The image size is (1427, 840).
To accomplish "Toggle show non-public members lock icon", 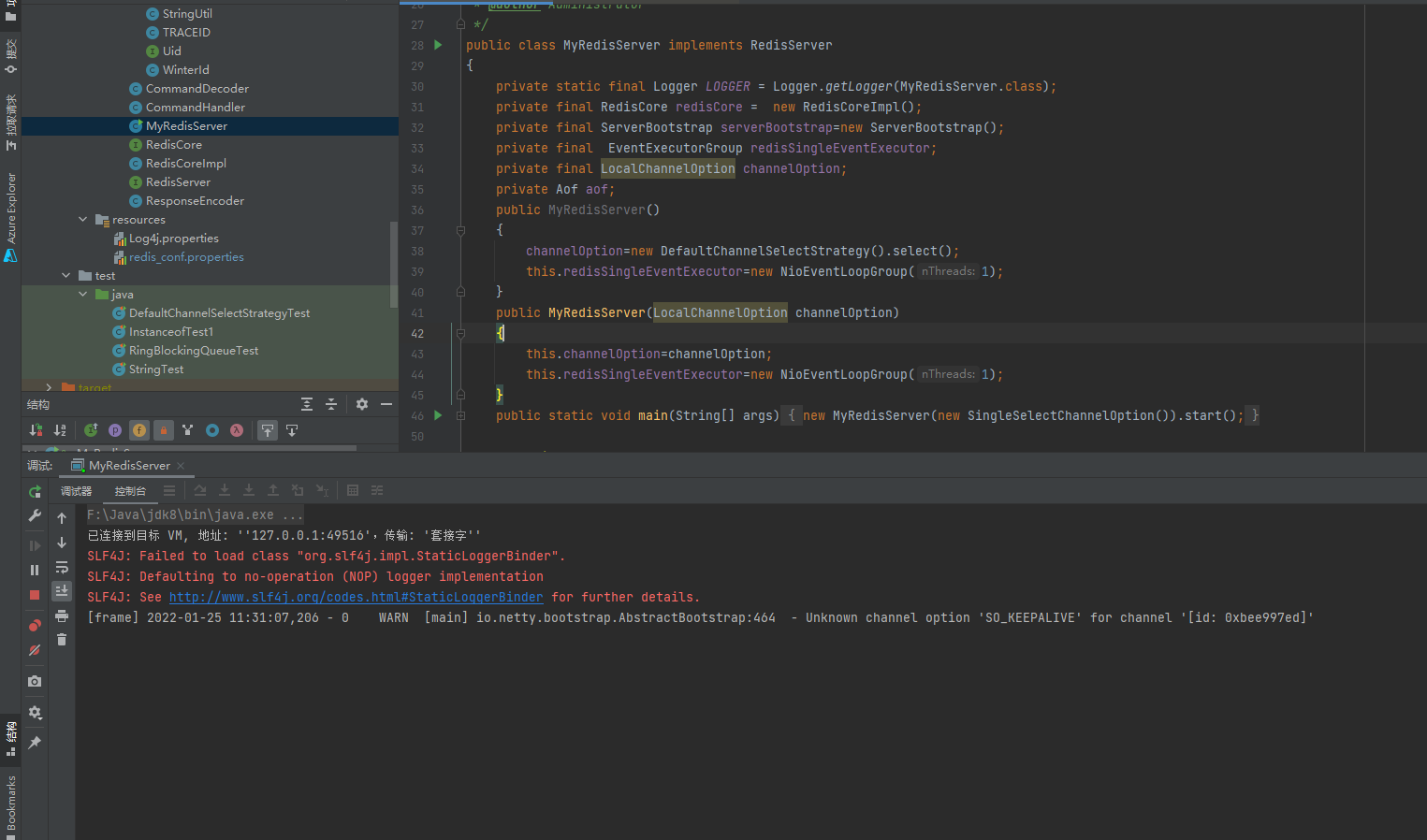I will (164, 430).
